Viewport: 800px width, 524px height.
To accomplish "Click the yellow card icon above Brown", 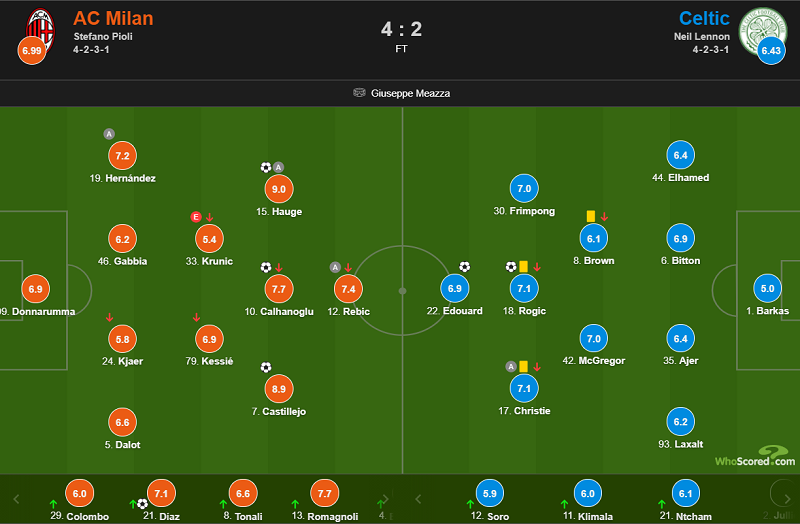I will coord(591,215).
